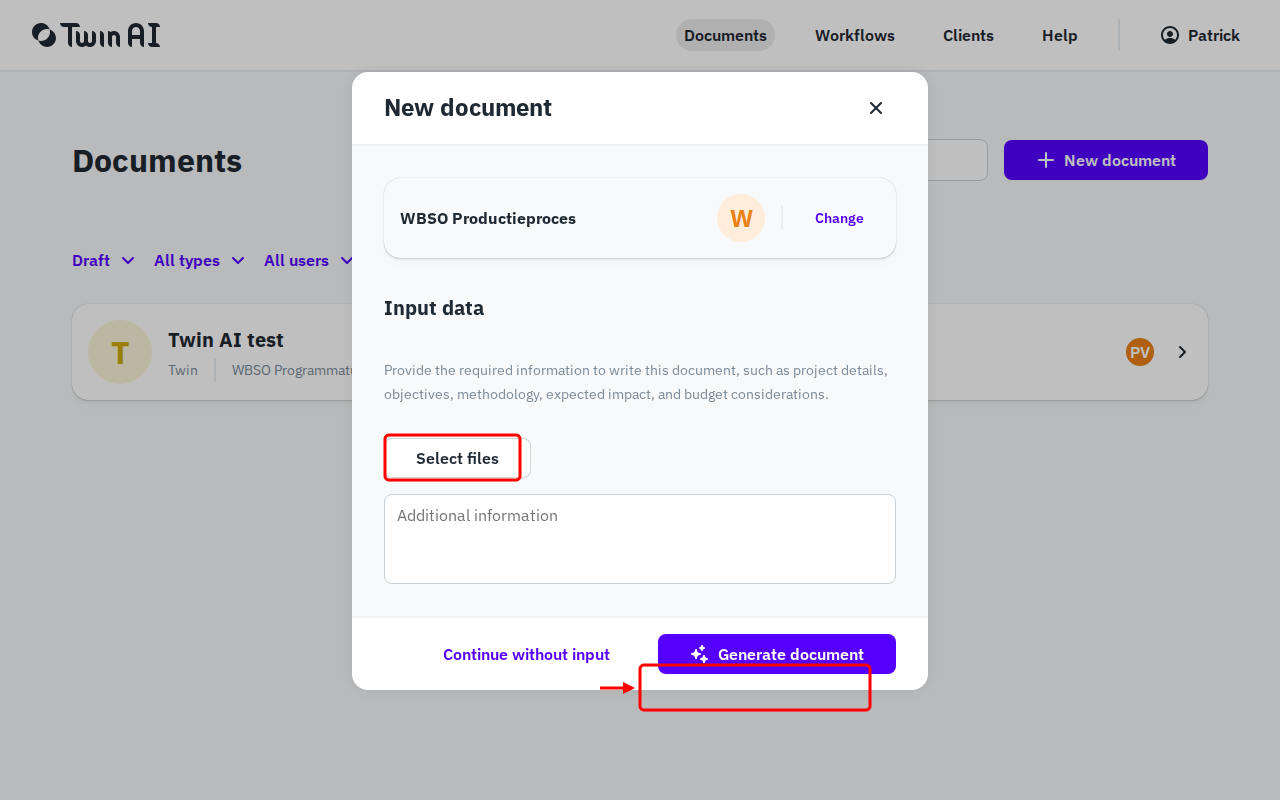
Task: Focus the Additional information text field
Action: point(640,539)
